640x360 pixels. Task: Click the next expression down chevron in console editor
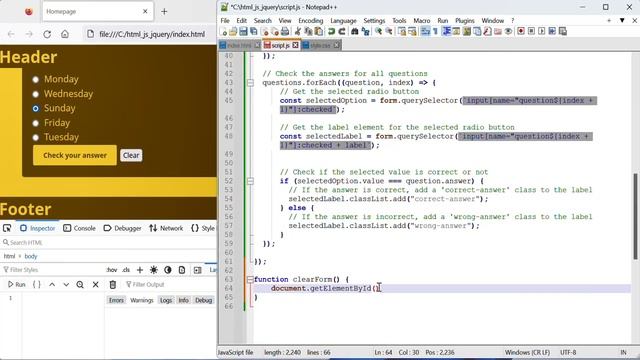(66, 284)
